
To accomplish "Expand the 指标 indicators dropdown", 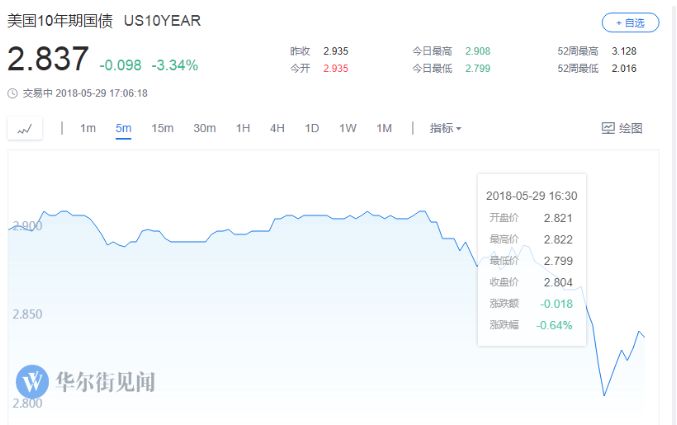I will (445, 128).
